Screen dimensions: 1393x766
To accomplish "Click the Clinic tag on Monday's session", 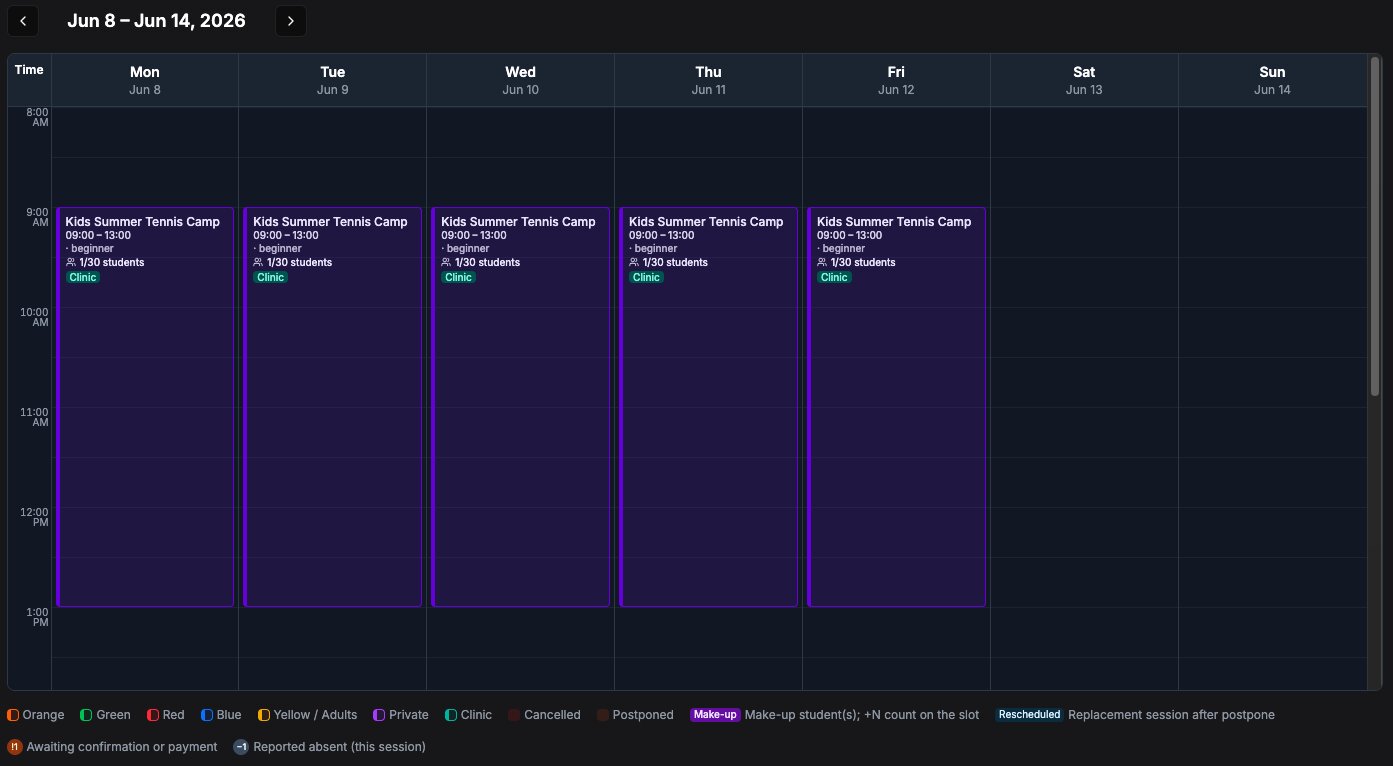I will coord(83,277).
